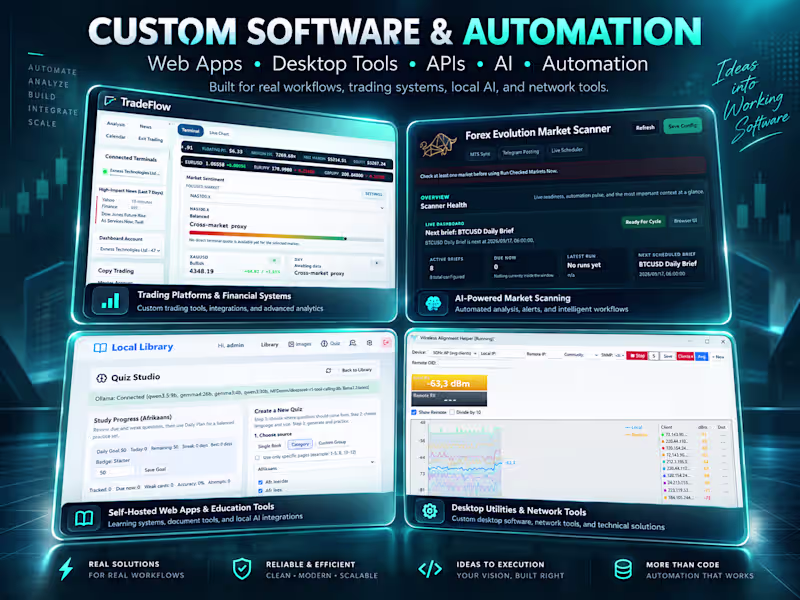
Task: Open the SNMP version dropdown
Action: click(x=619, y=355)
